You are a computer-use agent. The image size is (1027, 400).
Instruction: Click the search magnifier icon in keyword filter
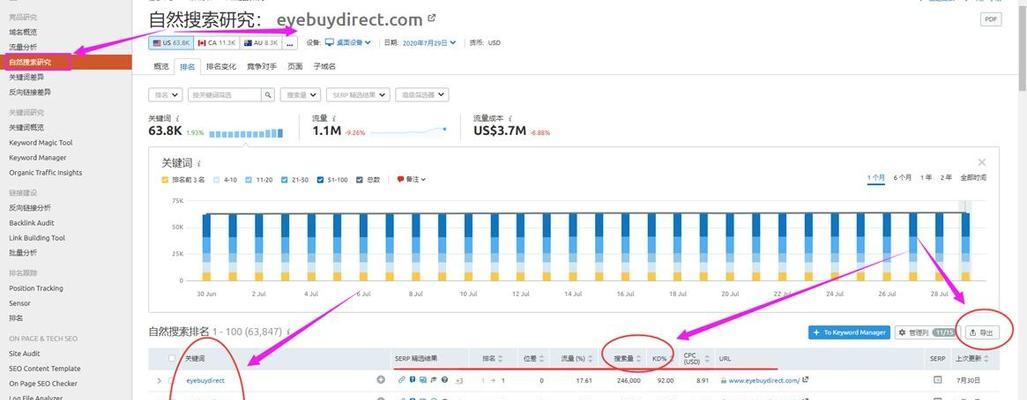(x=268, y=95)
